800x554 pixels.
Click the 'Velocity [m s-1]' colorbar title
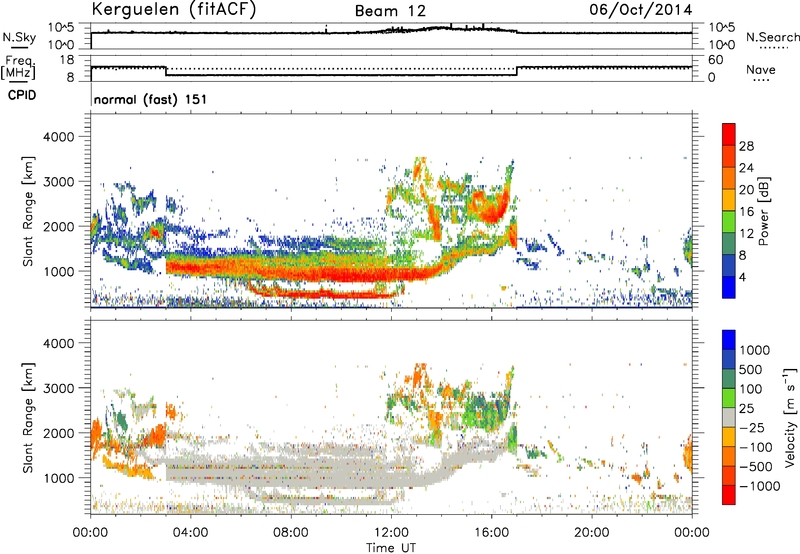790,417
